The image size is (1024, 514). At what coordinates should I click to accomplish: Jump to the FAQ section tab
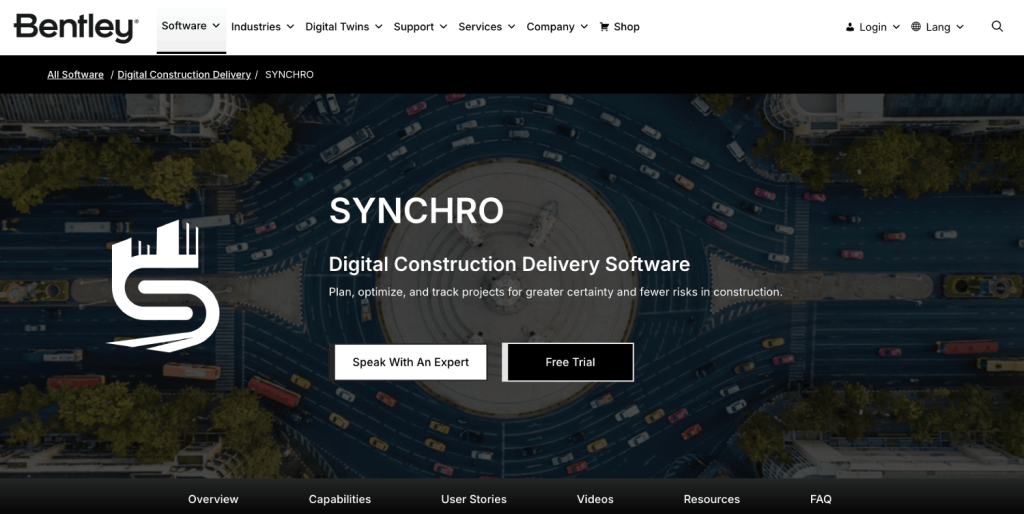pos(820,499)
